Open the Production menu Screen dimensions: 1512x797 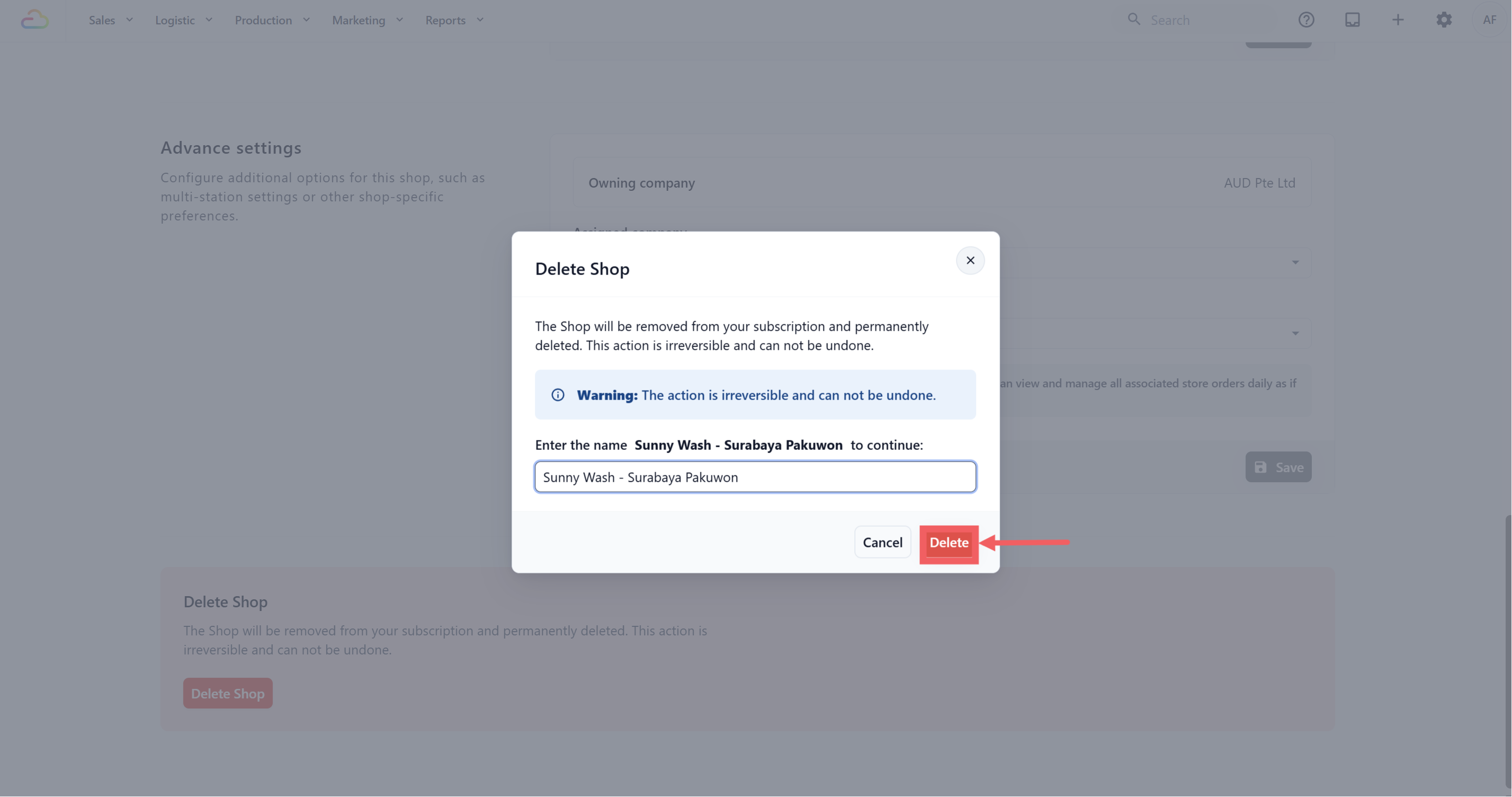click(272, 20)
